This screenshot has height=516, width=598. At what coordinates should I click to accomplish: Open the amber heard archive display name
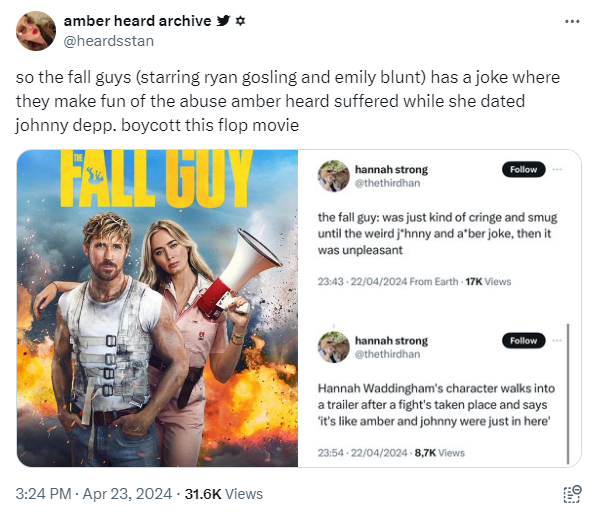[x=137, y=21]
